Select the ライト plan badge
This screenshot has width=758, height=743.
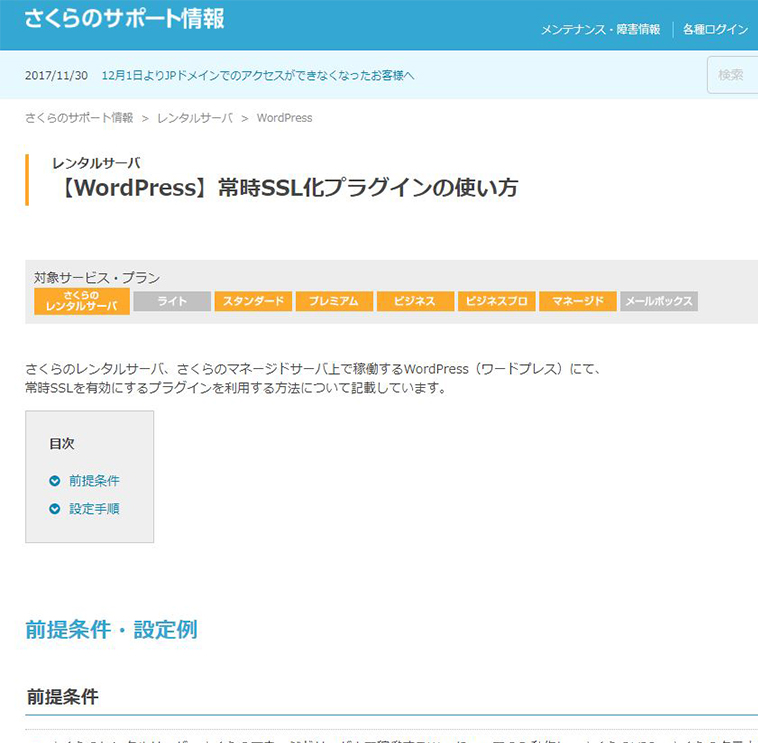[x=172, y=301]
